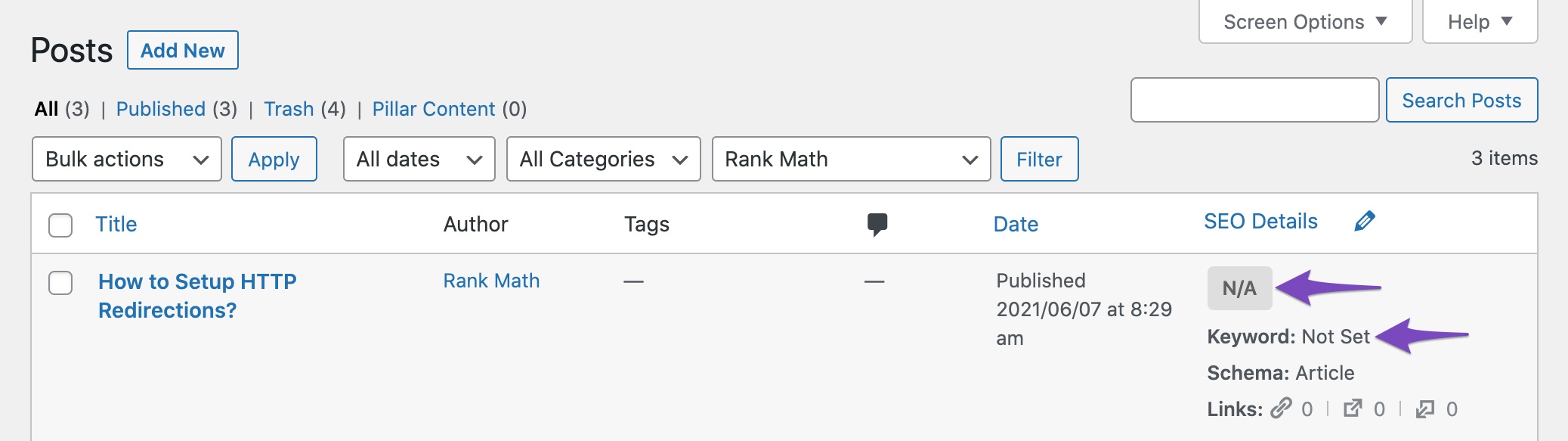Show Published posts view
The image size is (1568, 441).
[161, 109]
